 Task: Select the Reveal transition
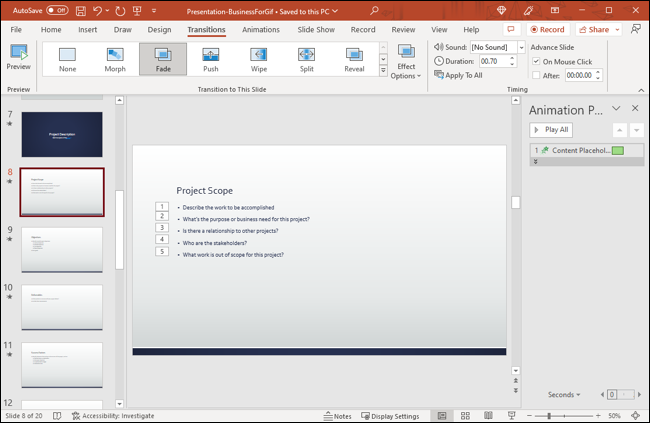coord(354,59)
